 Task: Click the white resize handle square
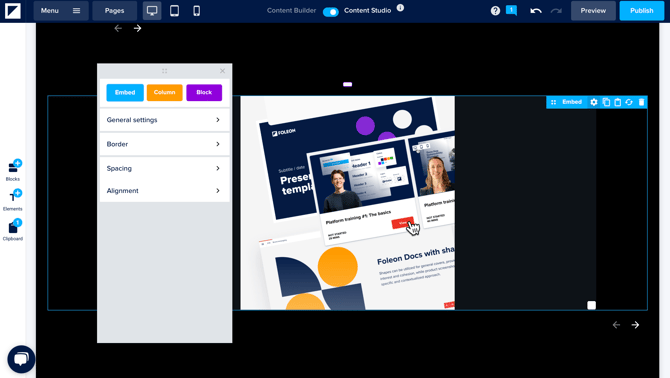[x=591, y=305]
